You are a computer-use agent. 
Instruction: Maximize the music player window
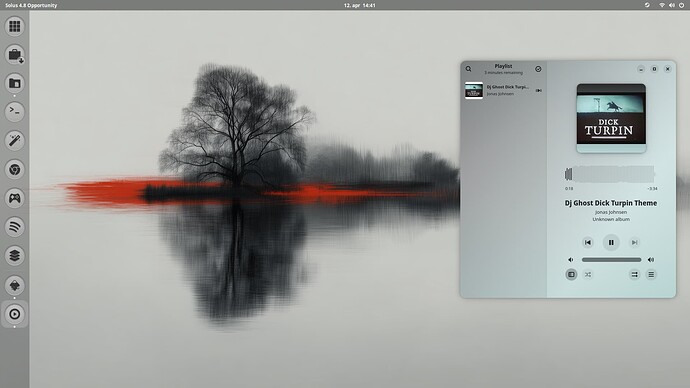click(654, 69)
